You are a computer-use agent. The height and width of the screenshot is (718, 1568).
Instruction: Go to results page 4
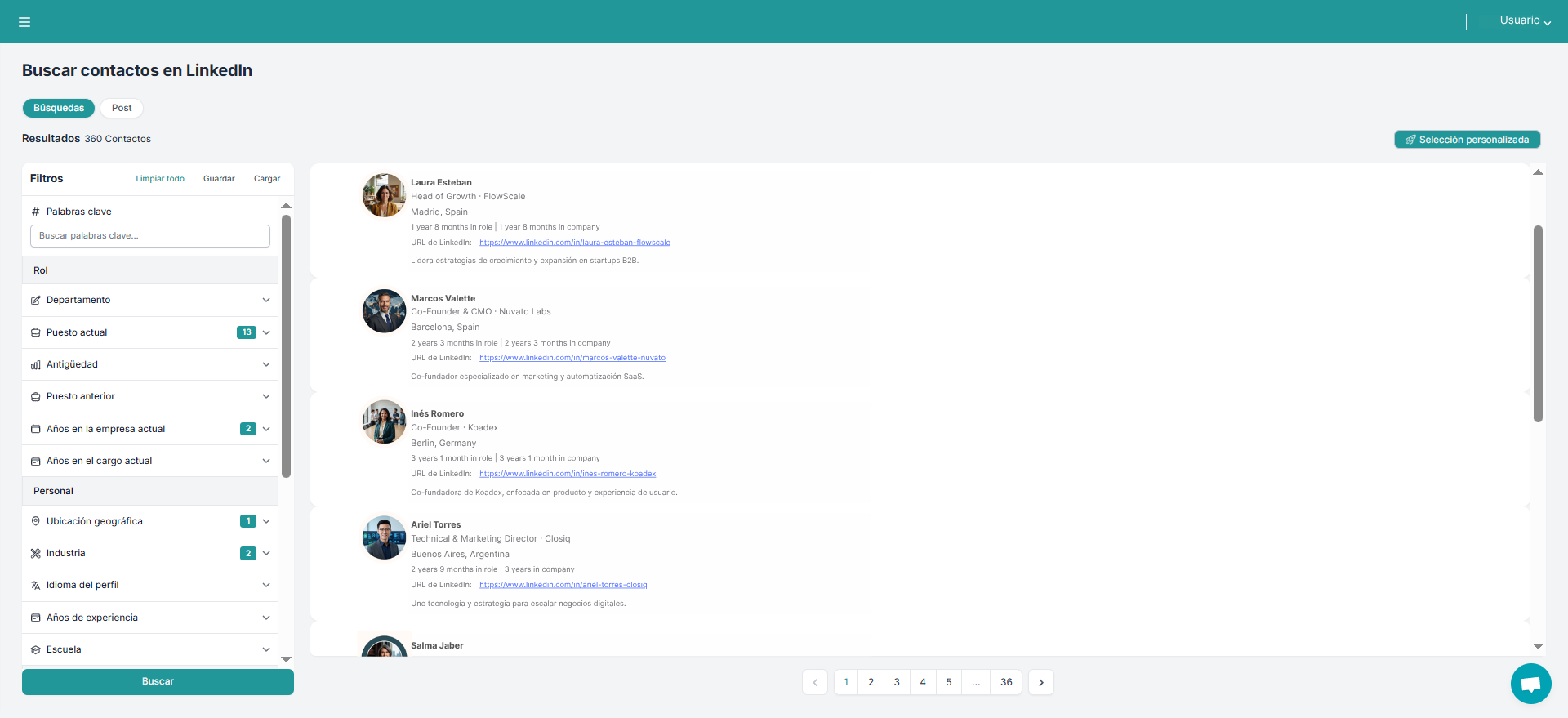[x=923, y=682]
